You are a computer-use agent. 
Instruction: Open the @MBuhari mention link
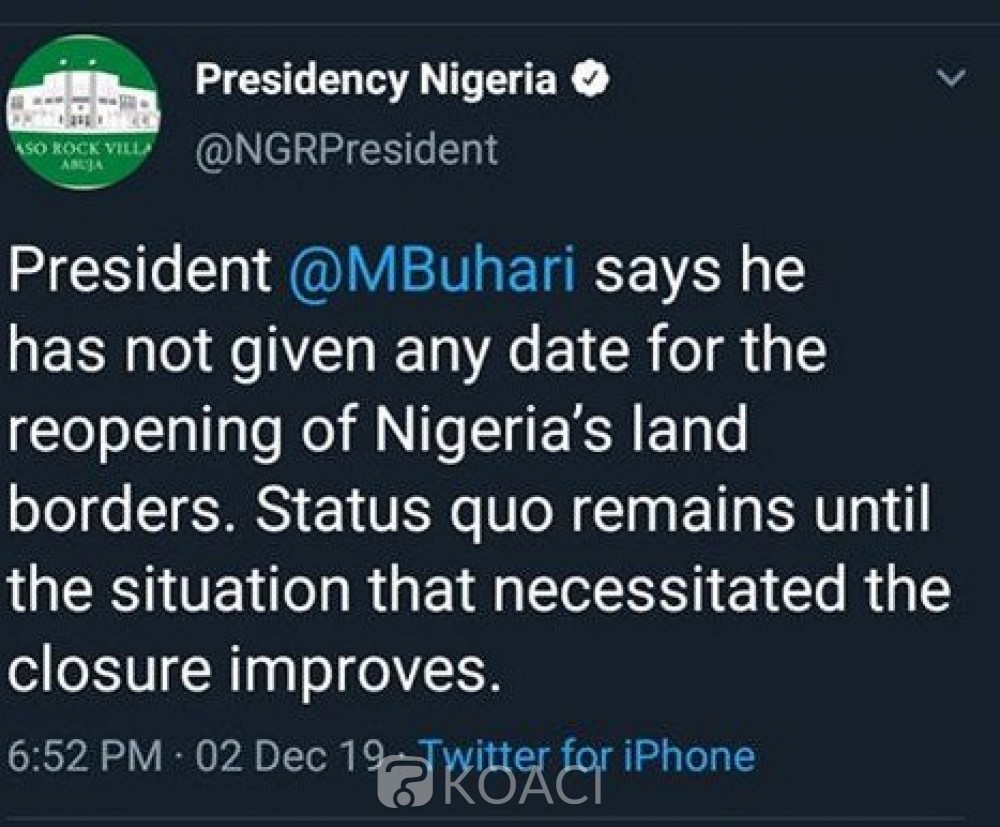click(x=432, y=273)
